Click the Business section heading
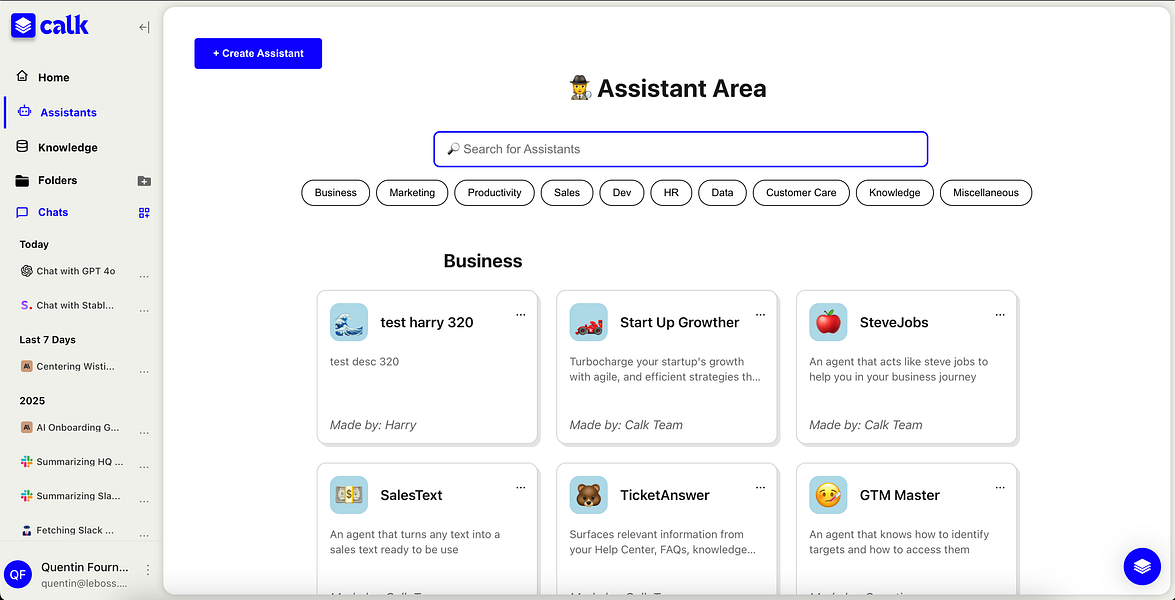1175x600 pixels. tap(483, 261)
